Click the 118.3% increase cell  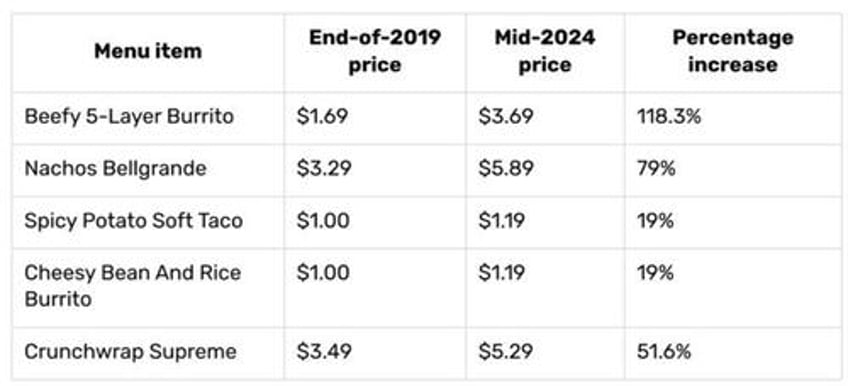[733, 117]
